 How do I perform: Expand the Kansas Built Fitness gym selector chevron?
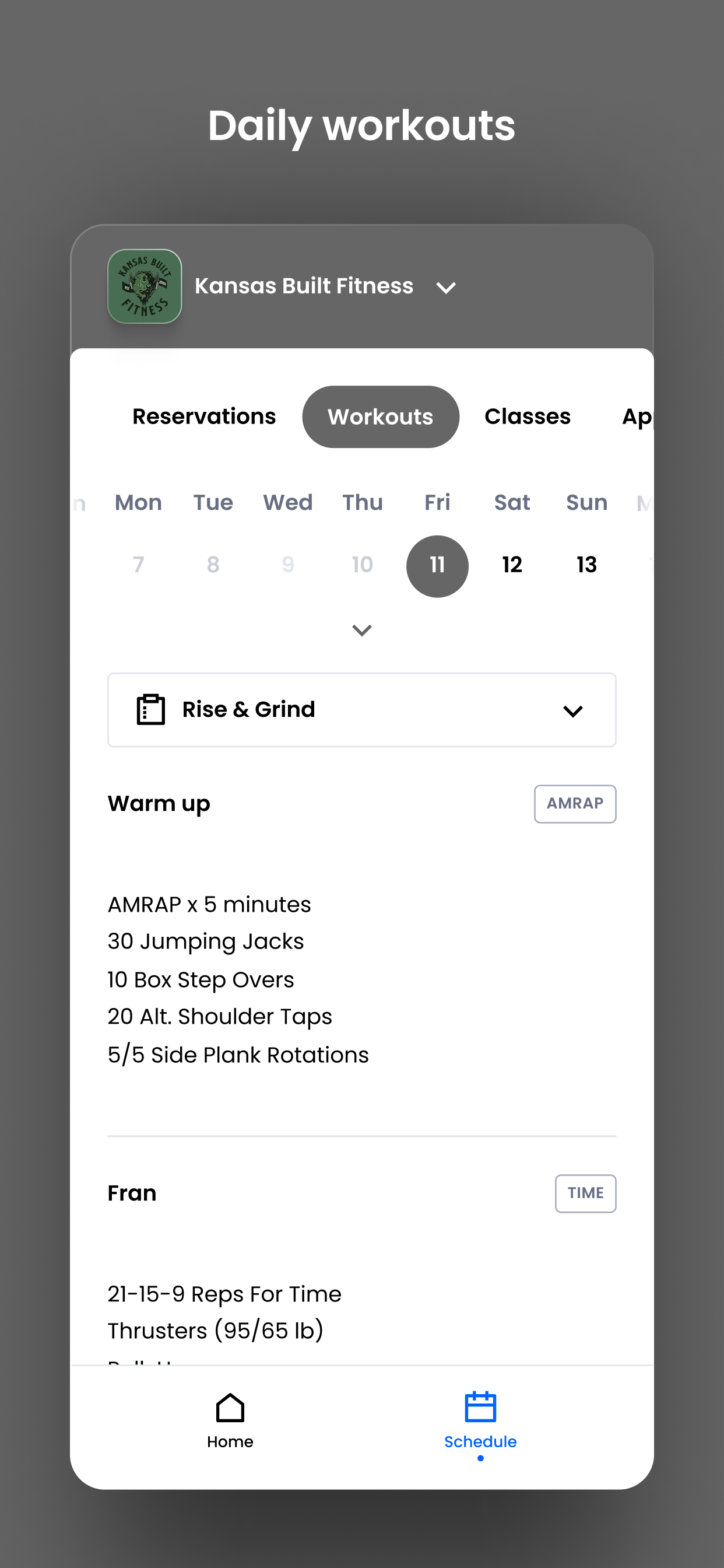tap(446, 288)
